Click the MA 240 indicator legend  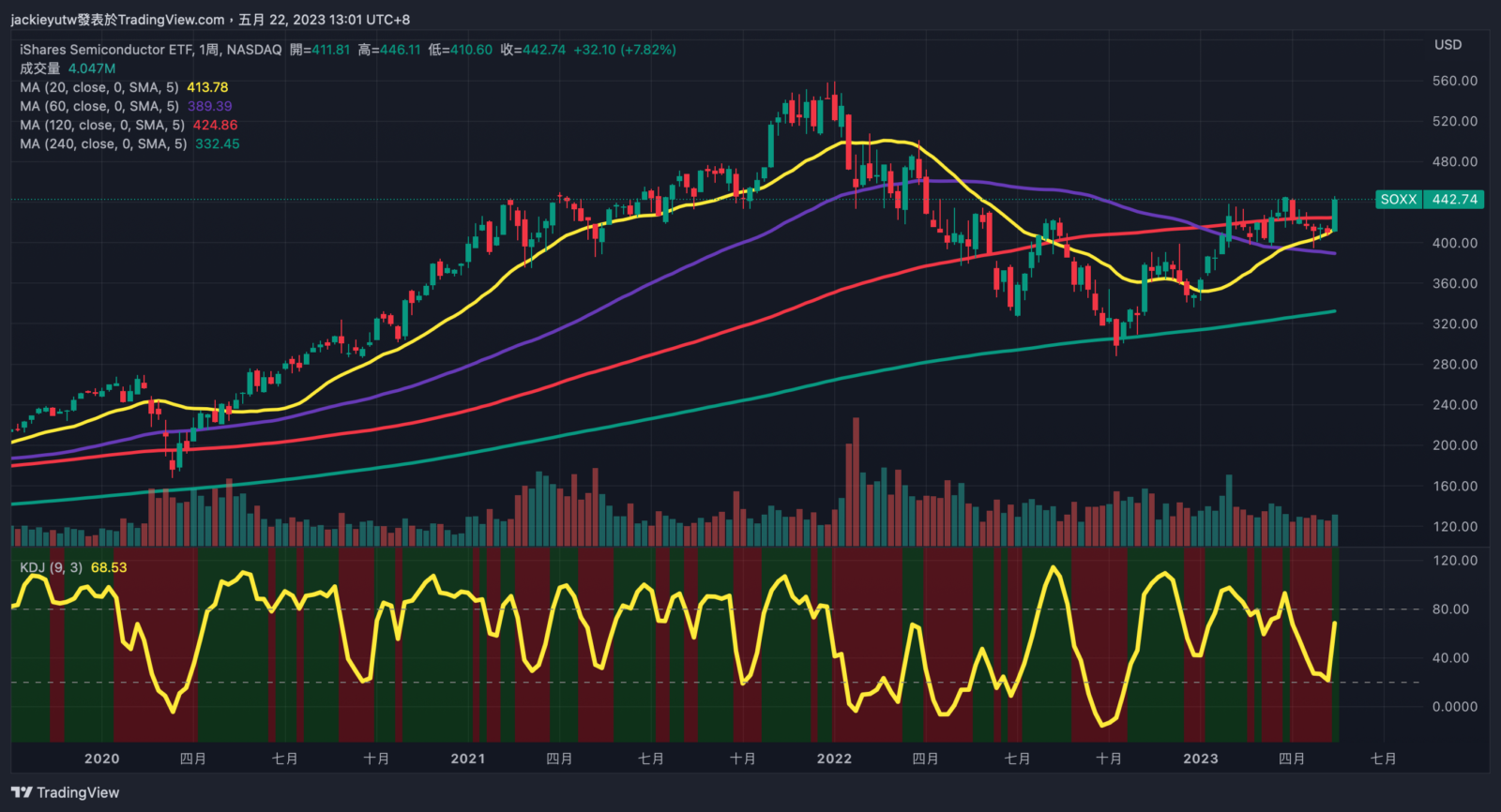103,143
